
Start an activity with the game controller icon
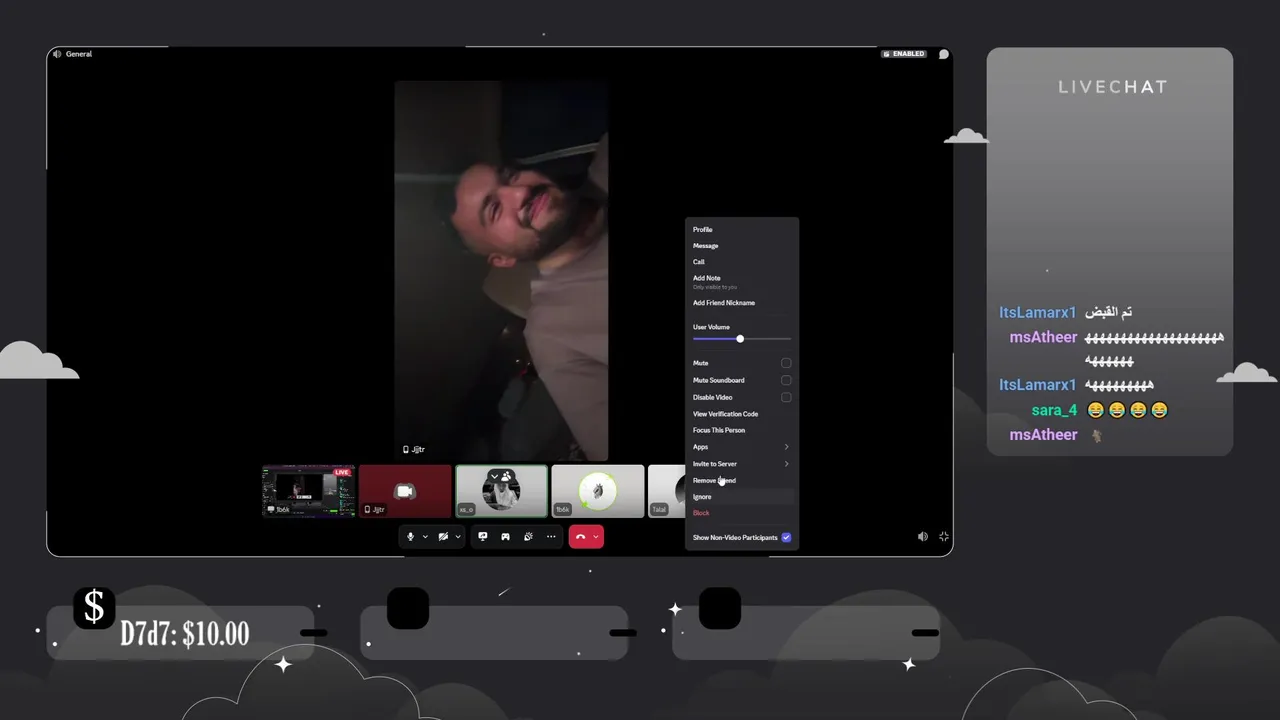(x=505, y=537)
